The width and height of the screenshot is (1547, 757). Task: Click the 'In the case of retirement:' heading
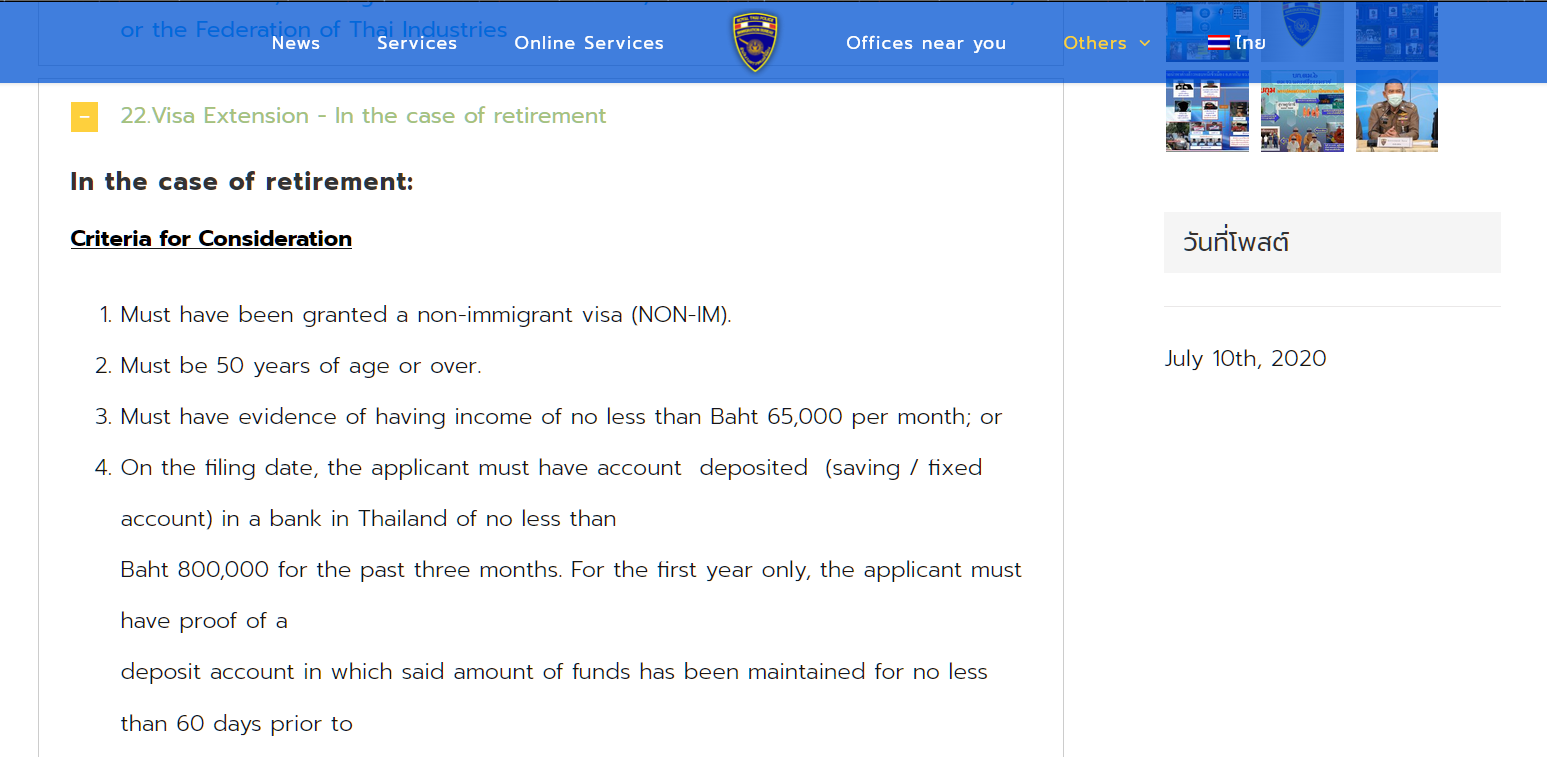(242, 182)
